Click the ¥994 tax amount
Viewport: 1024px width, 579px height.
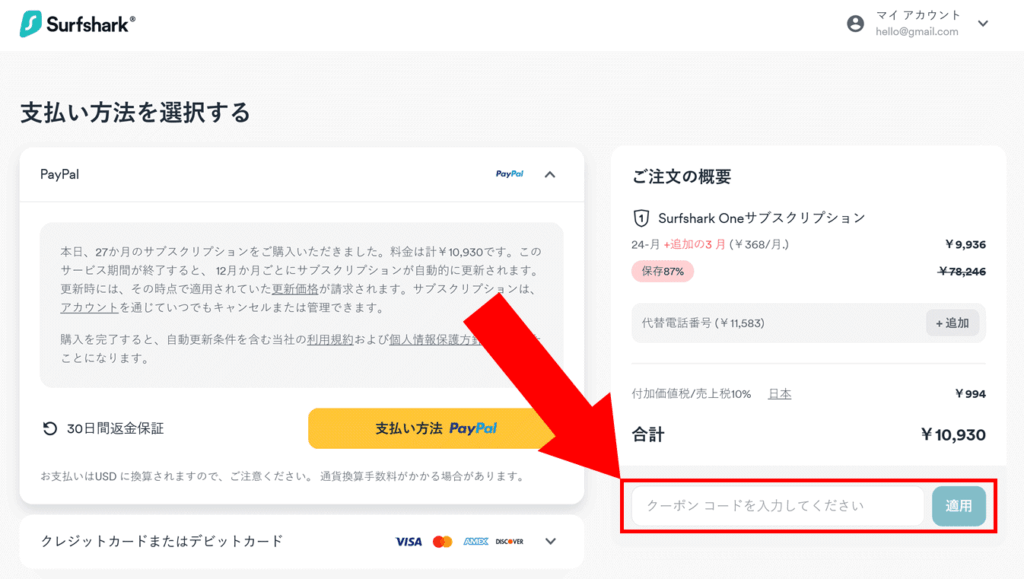point(970,394)
